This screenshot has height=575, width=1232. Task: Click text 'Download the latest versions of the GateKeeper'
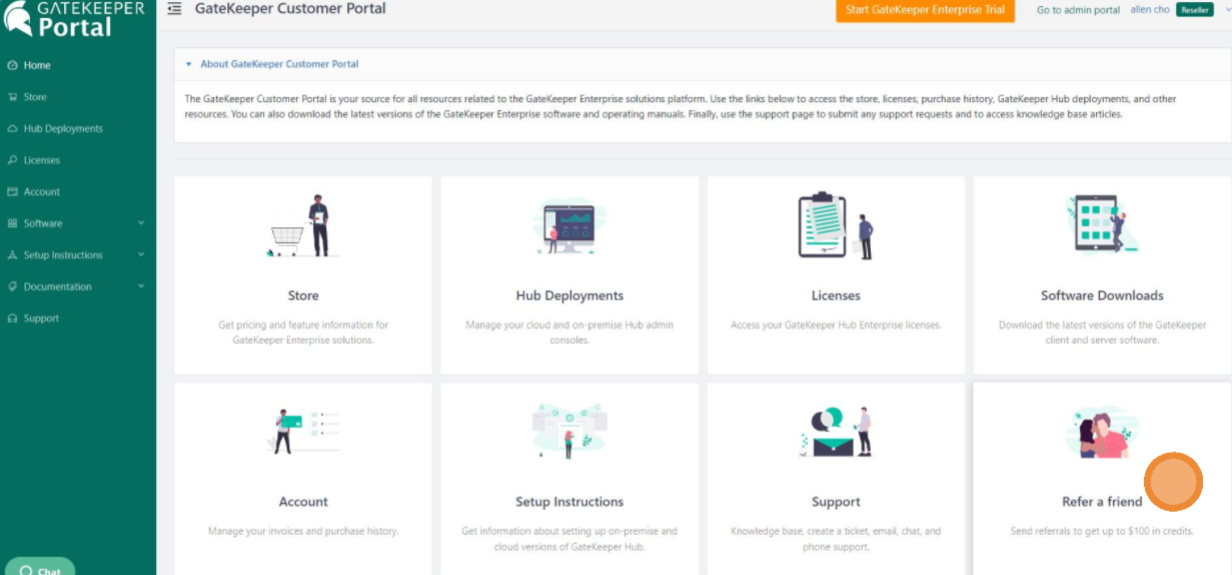(x=1102, y=325)
